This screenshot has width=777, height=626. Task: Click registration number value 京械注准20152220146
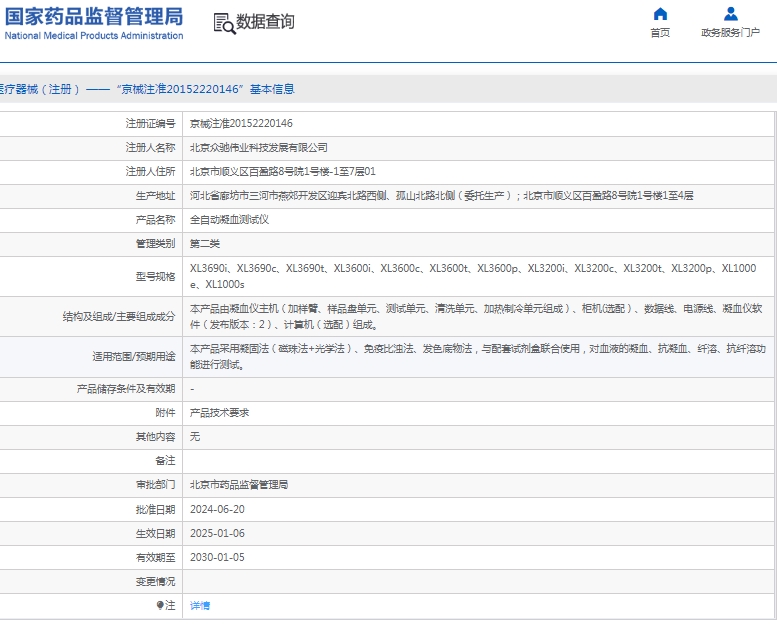coord(241,124)
